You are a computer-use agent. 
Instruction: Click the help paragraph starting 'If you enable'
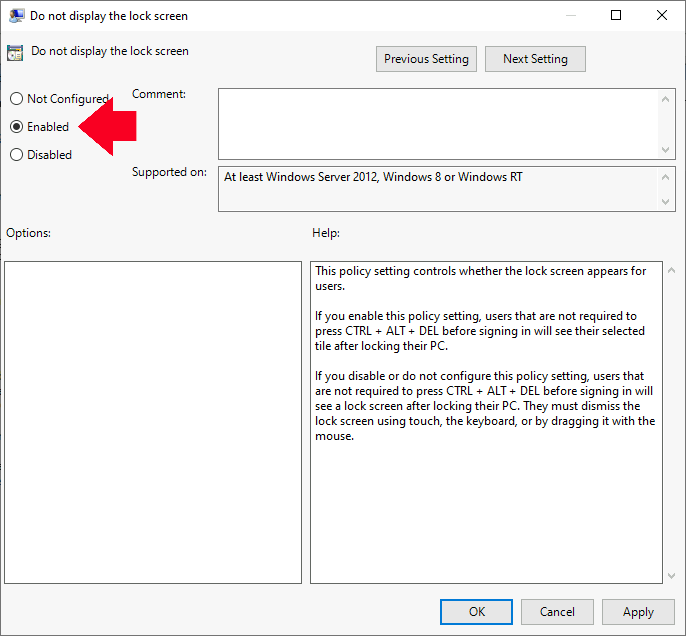click(480, 331)
